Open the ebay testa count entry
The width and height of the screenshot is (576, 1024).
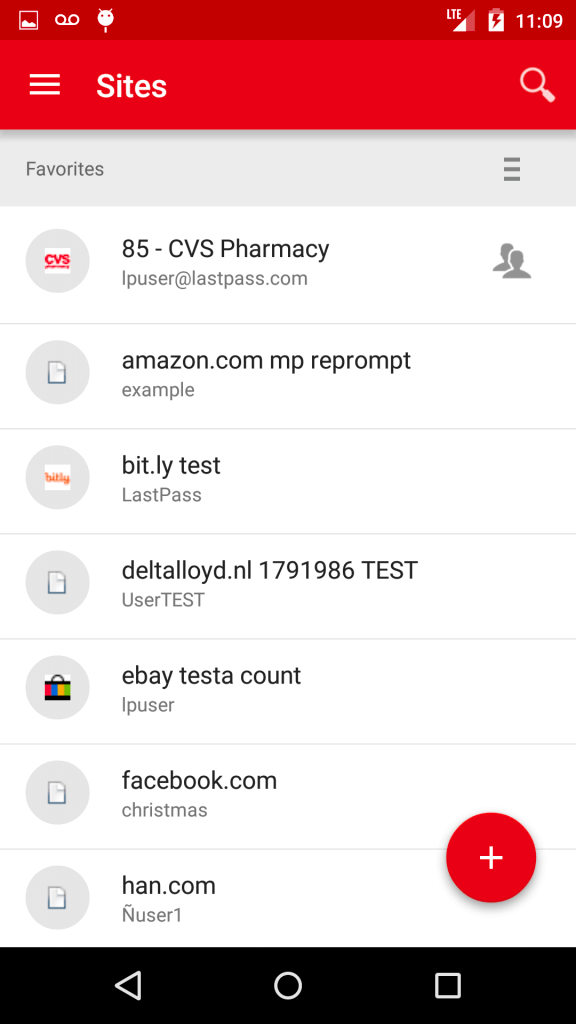[288, 691]
